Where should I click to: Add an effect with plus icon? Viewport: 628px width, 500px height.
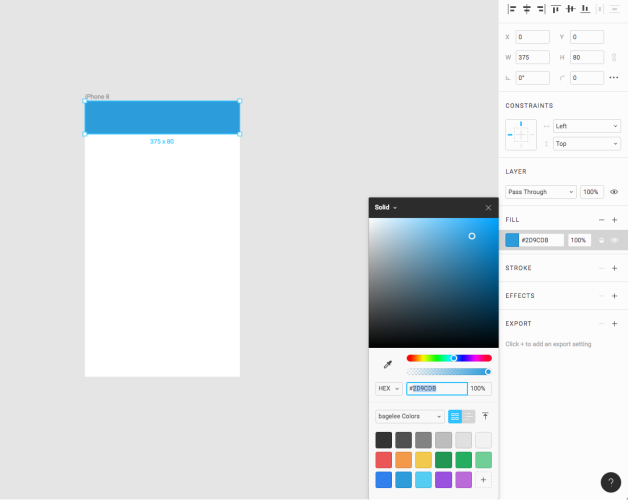pyautogui.click(x=614, y=296)
